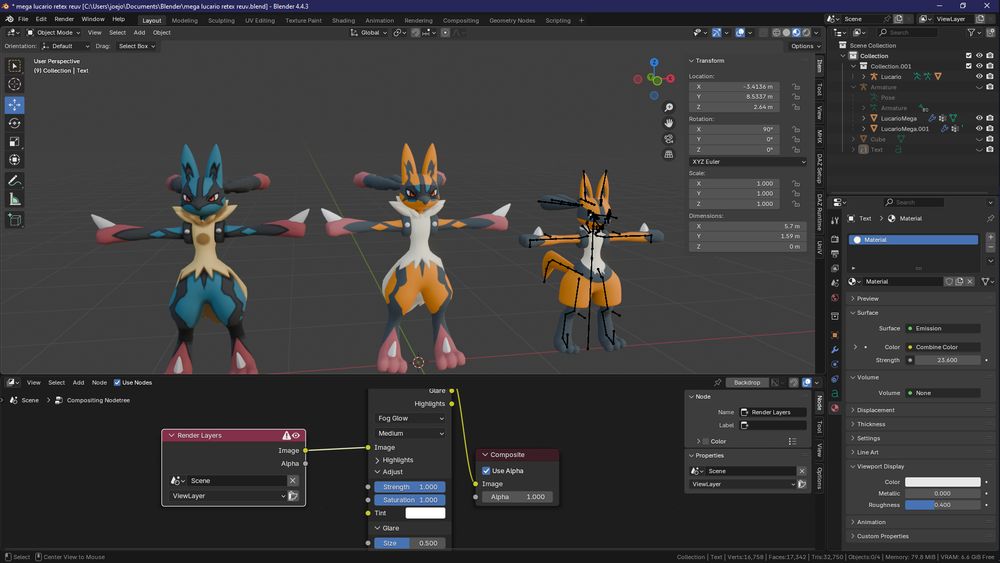The width and height of the screenshot is (1000, 563).
Task: Pick the Annotate tool
Action: coord(15,181)
